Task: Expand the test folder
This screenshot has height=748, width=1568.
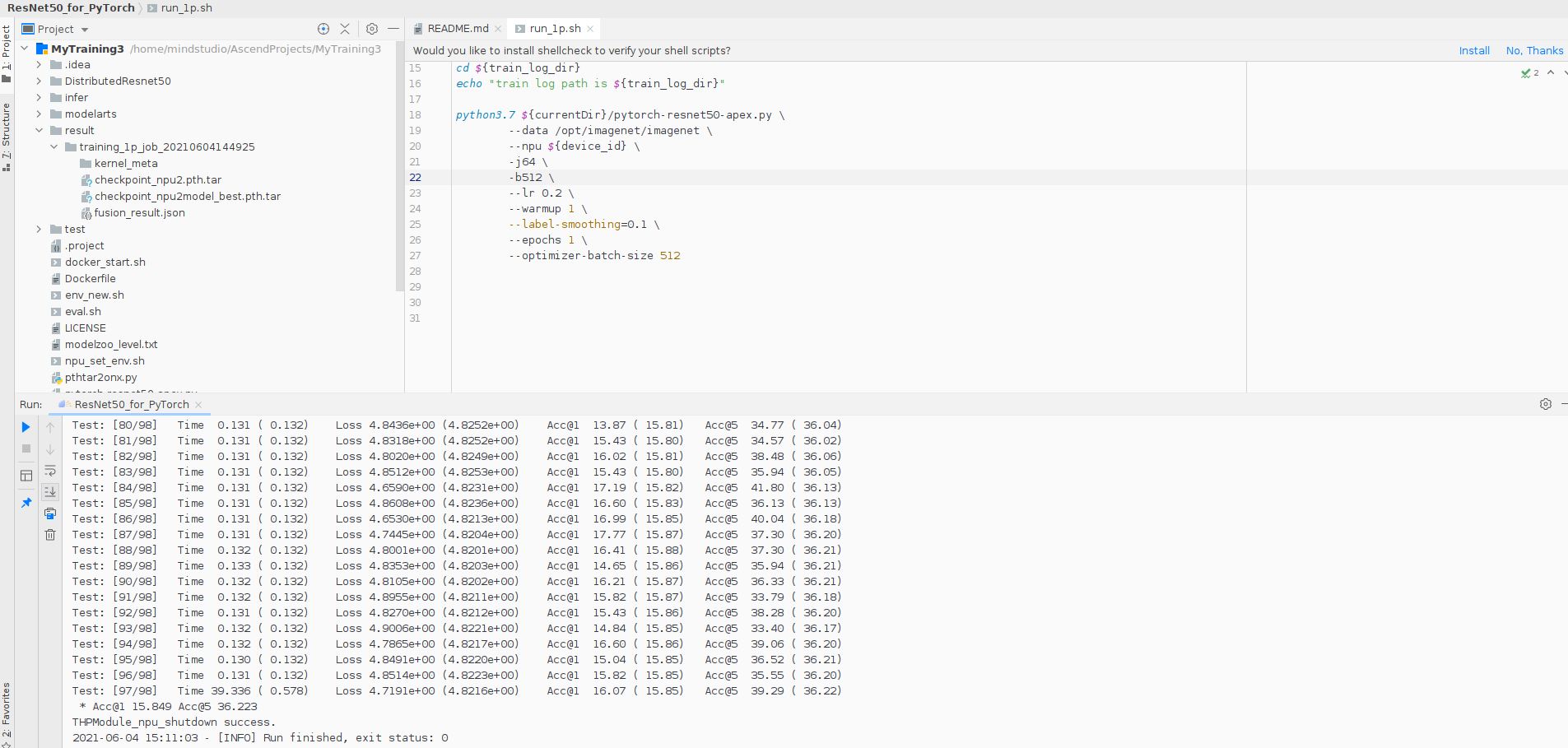Action: 39,230
